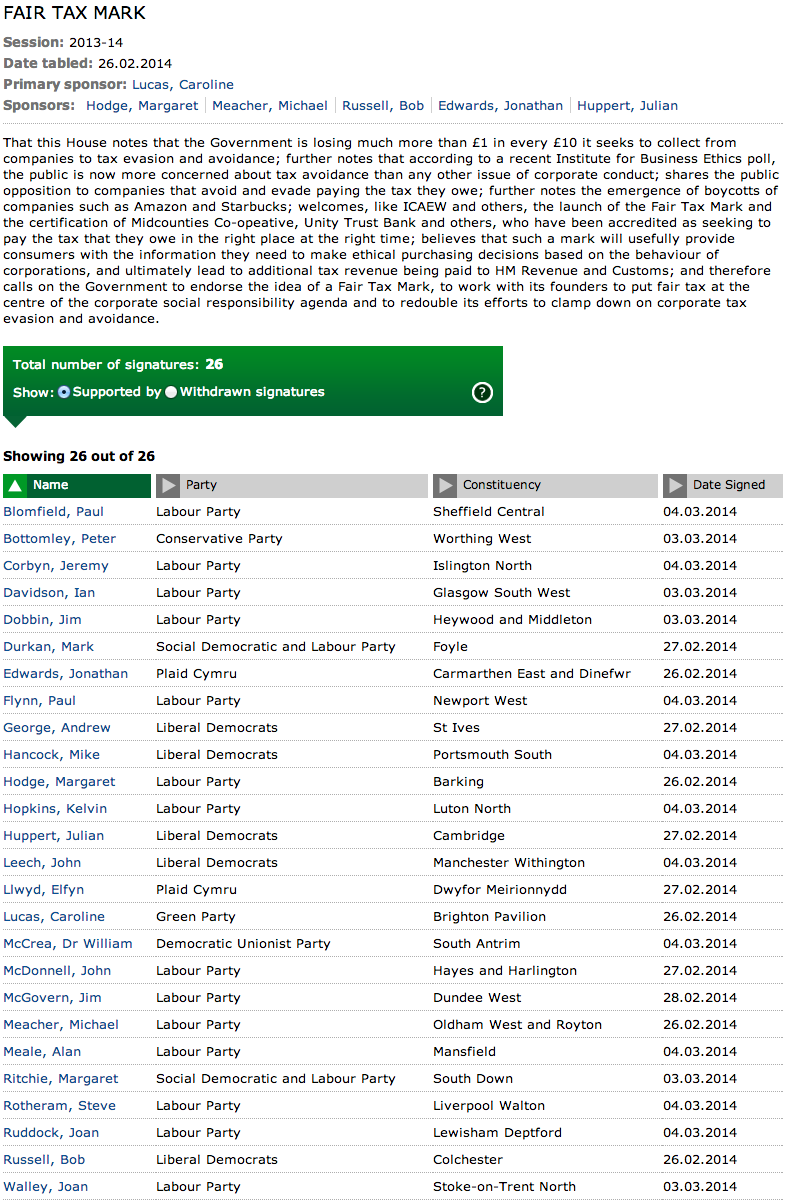Viewport: 788px width, 1203px height.
Task: Open Walley, Joan signature entry
Action: 46,1187
